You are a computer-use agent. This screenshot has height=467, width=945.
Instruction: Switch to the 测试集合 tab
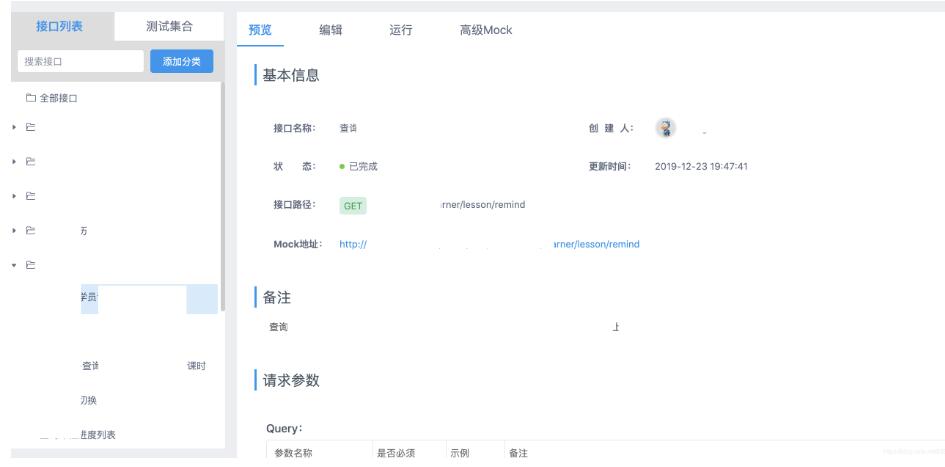169,26
